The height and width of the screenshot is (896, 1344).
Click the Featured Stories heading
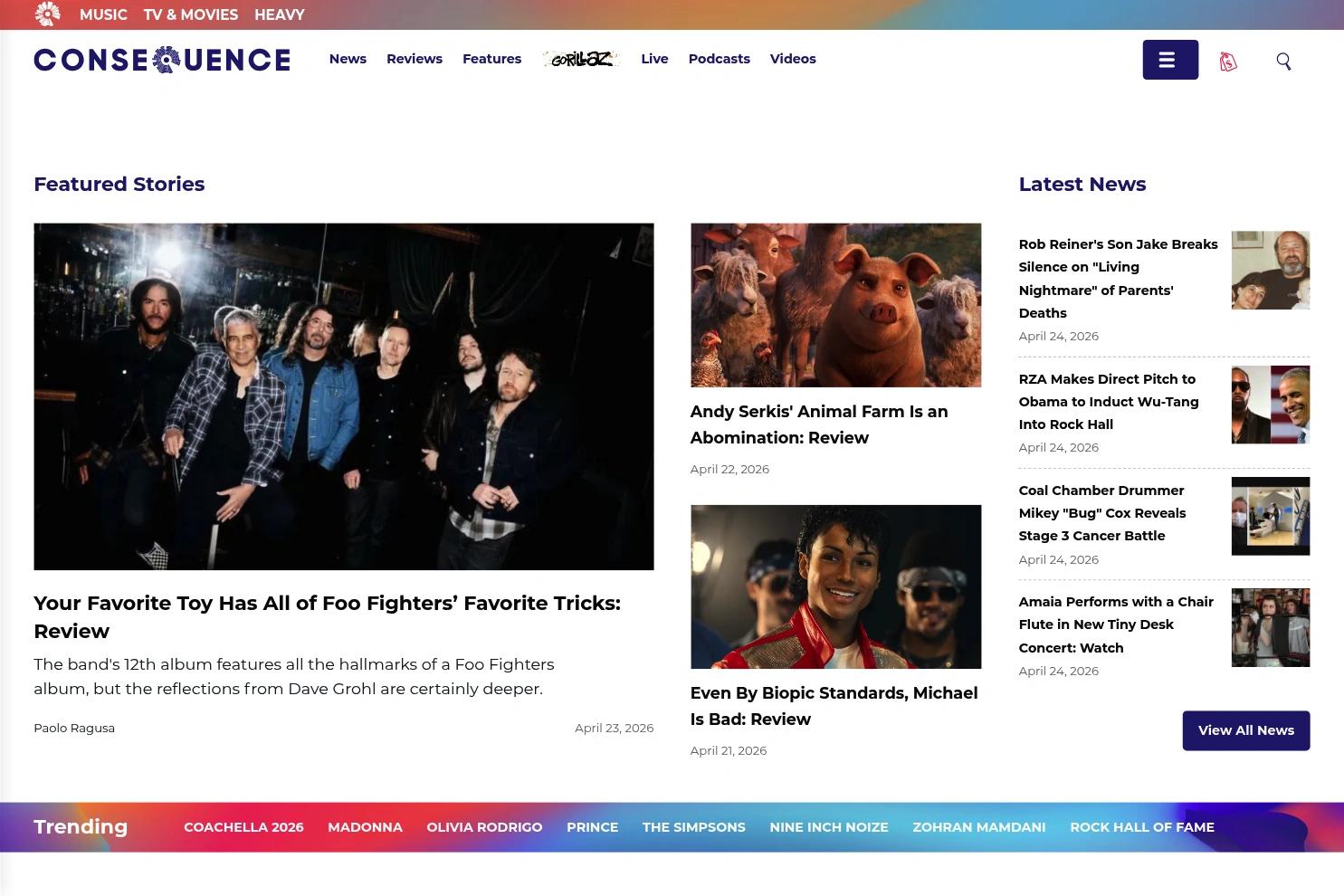[x=119, y=185]
